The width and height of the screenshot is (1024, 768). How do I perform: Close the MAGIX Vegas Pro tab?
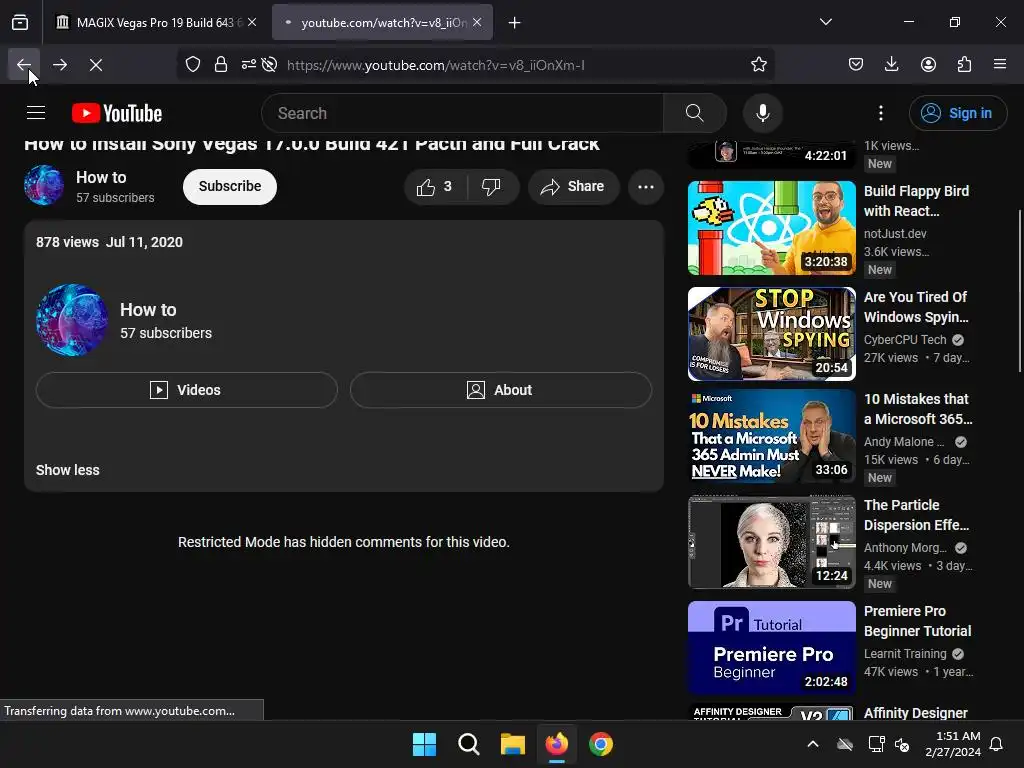coord(252,22)
